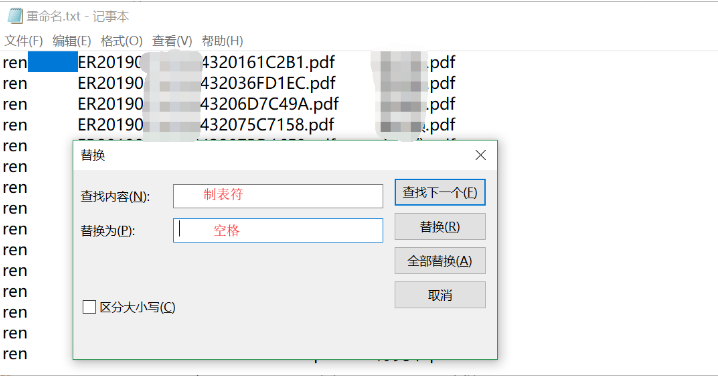Click the 取消 button
The image size is (718, 380).
pyautogui.click(x=440, y=295)
